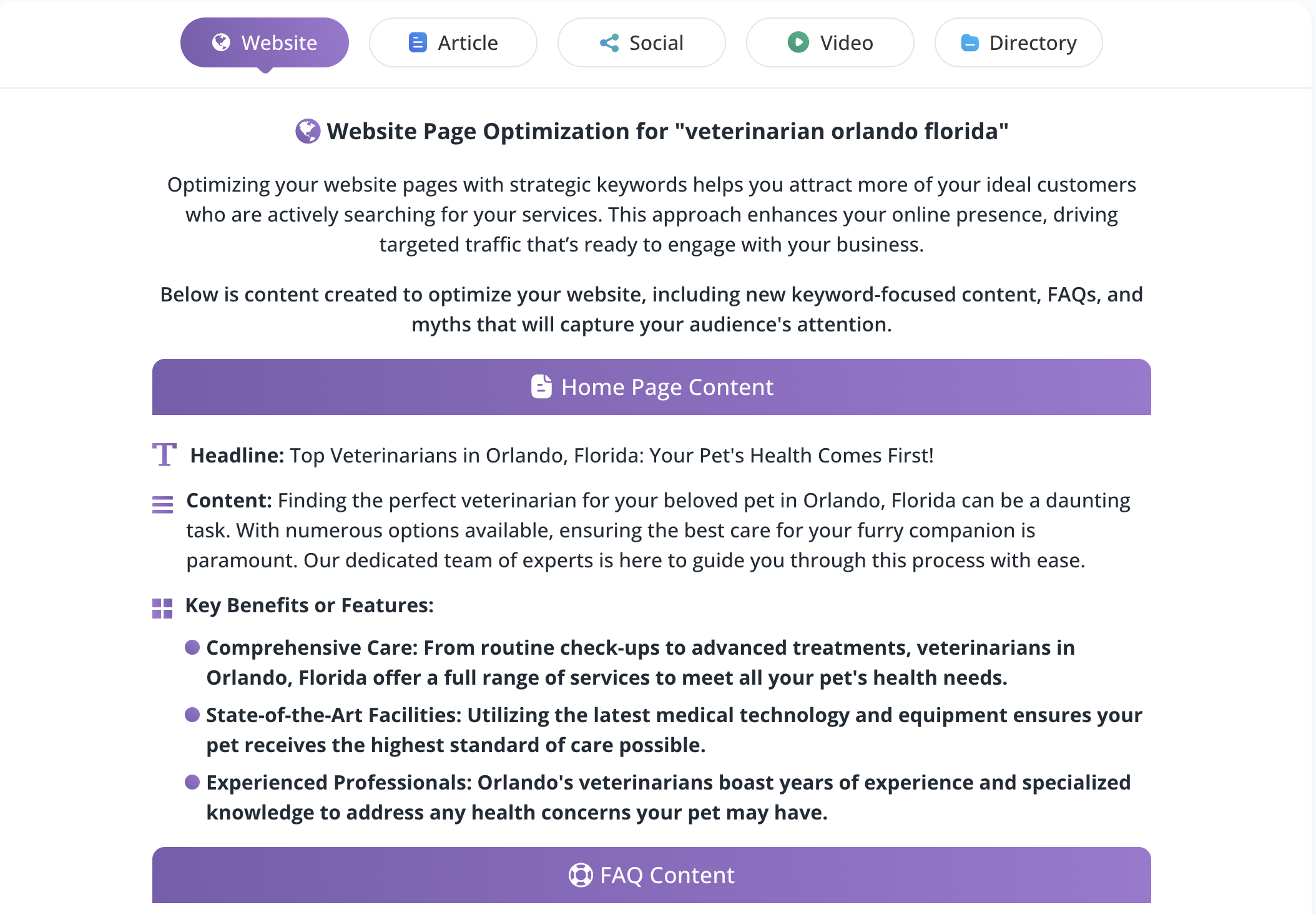Image resolution: width=1316 pixels, height=915 pixels.
Task: Click the headline text about Top Veterinarians
Action: [x=612, y=456]
